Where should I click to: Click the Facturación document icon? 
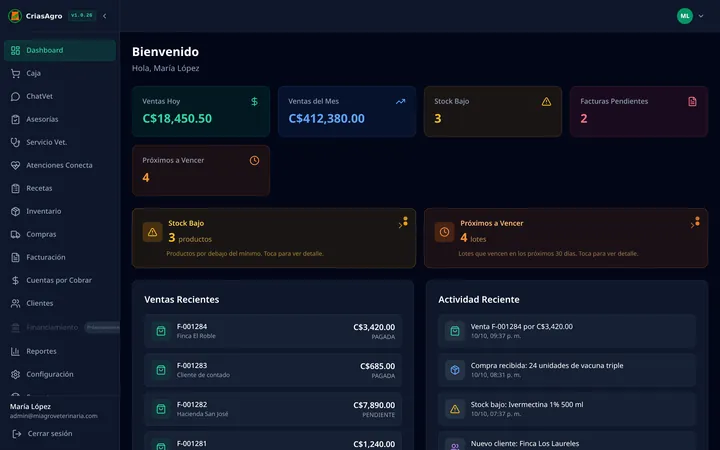16,257
